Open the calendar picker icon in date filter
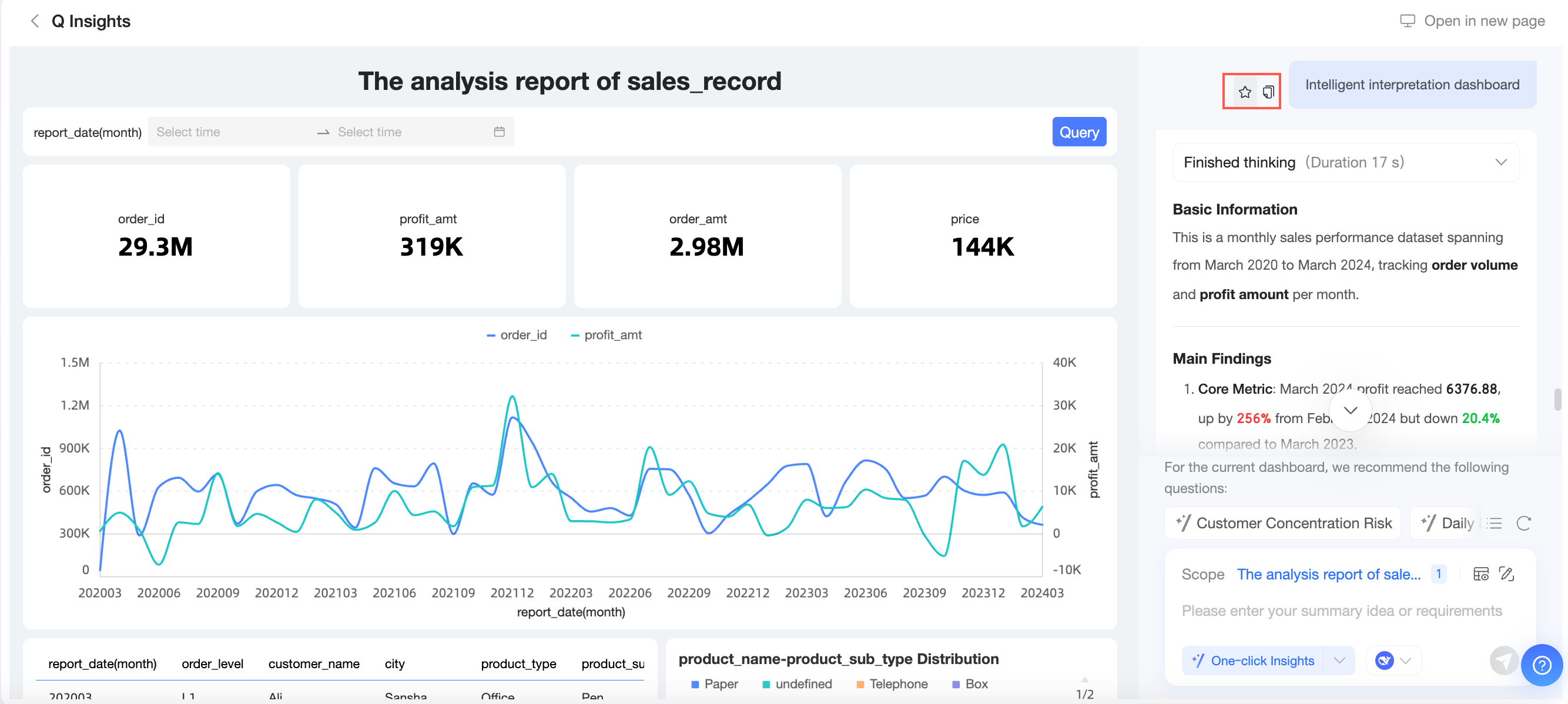This screenshot has width=1568, height=704. coord(499,132)
